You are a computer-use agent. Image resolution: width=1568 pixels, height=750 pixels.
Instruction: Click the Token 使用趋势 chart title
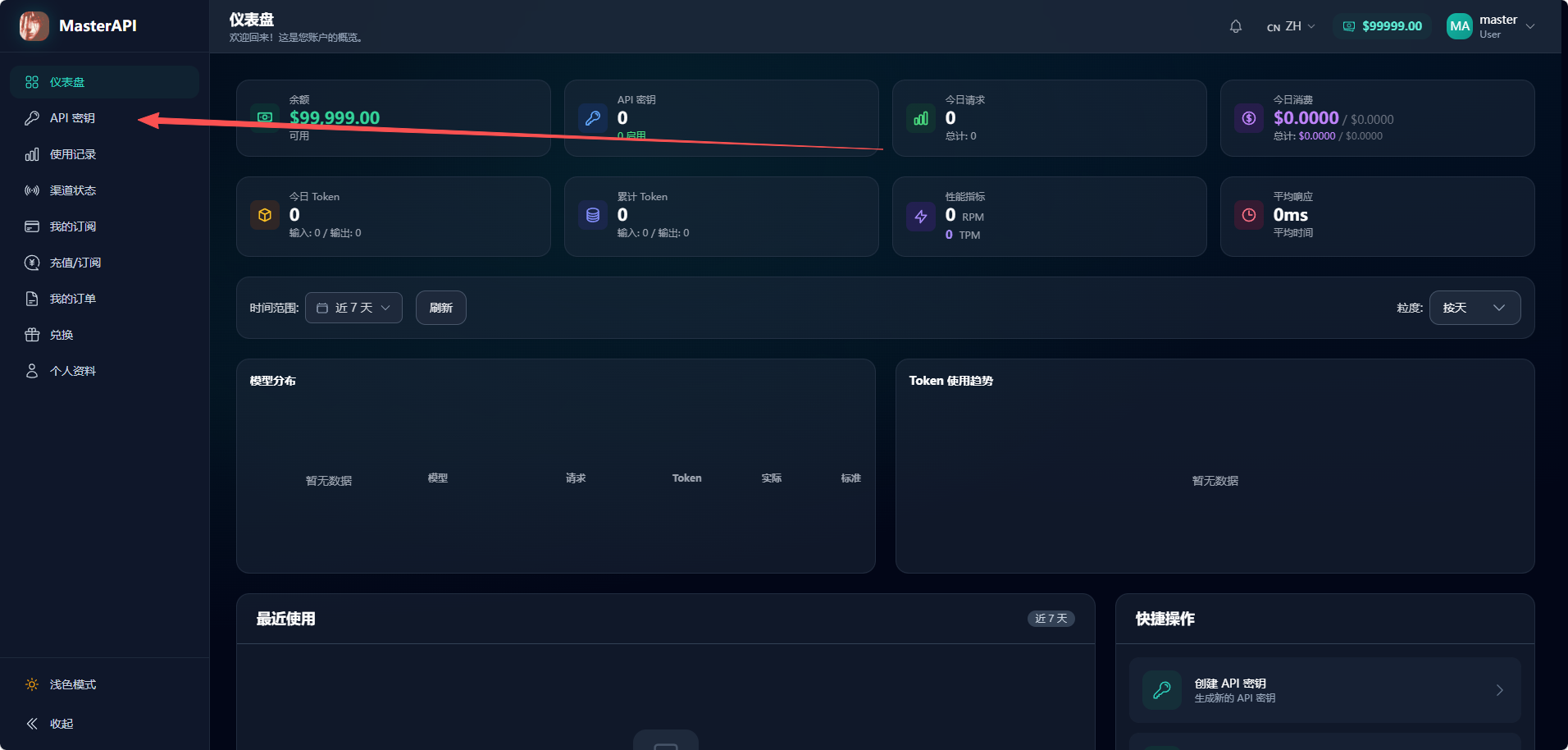951,381
